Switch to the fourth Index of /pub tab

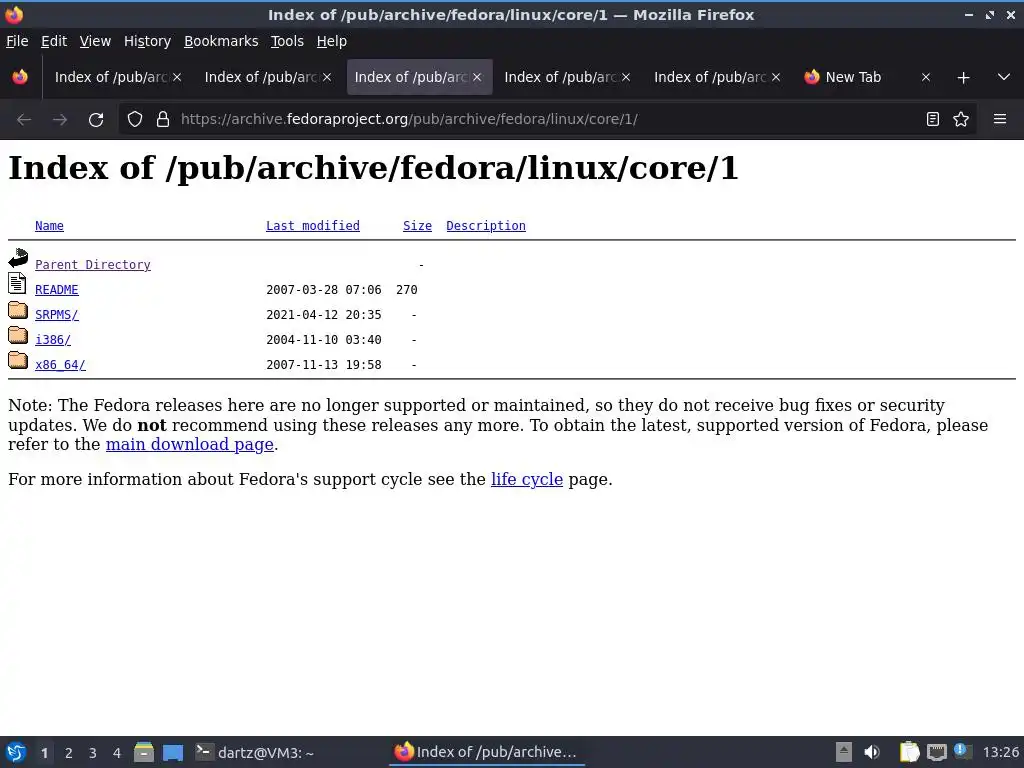tap(560, 77)
